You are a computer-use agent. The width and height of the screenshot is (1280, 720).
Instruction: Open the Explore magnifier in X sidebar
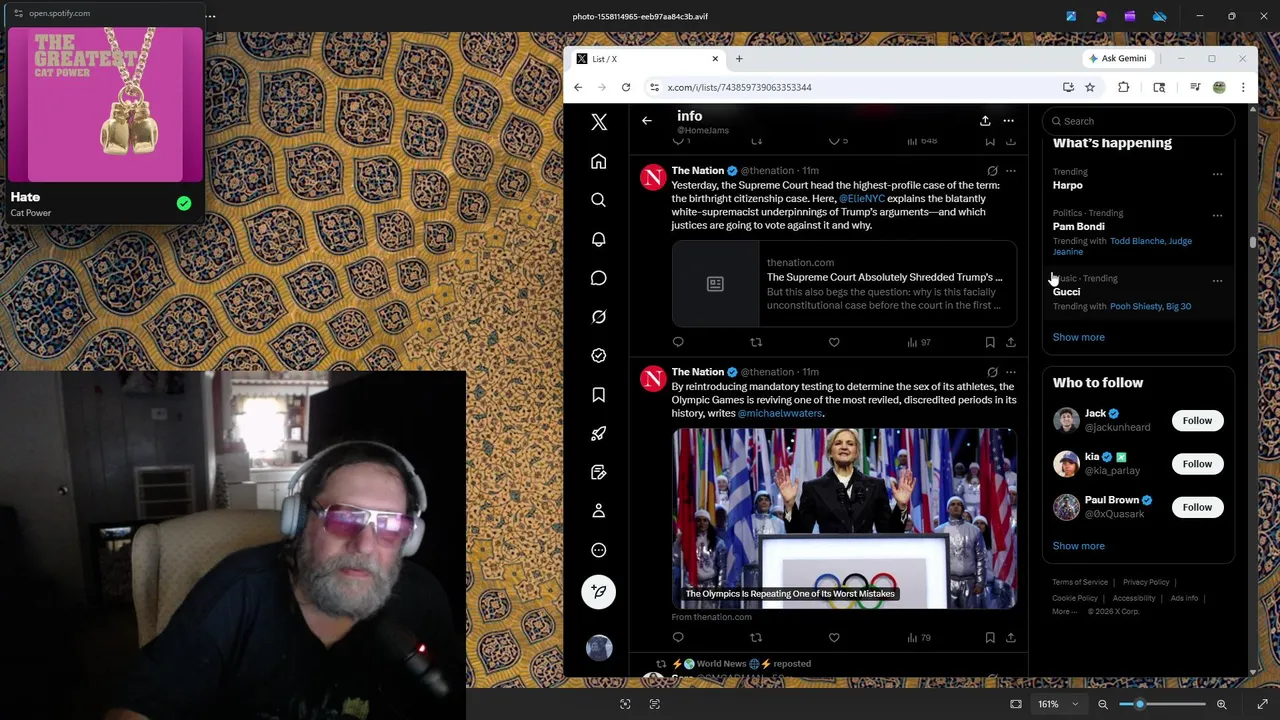[598, 200]
